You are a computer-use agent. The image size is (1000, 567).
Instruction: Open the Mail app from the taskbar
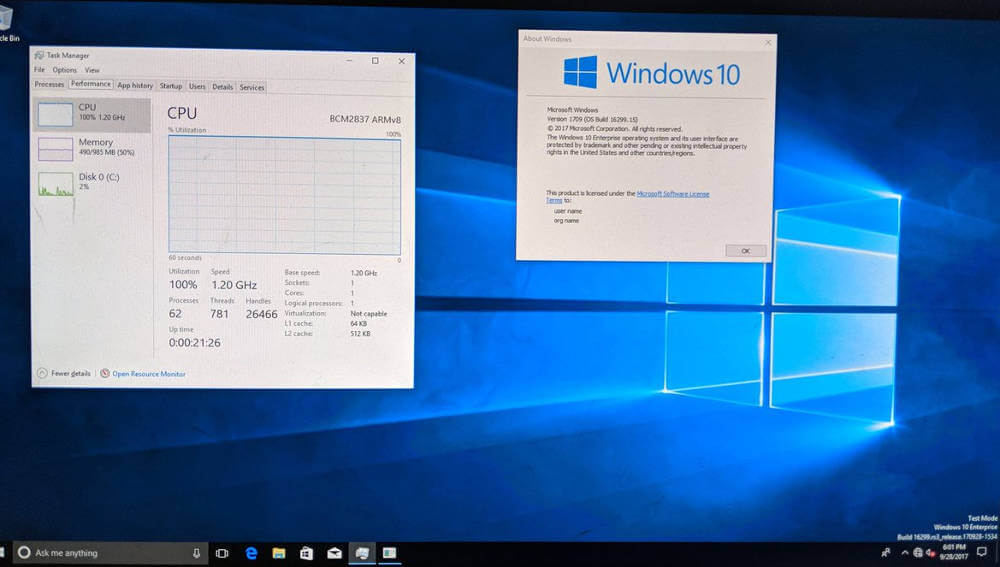(334, 552)
